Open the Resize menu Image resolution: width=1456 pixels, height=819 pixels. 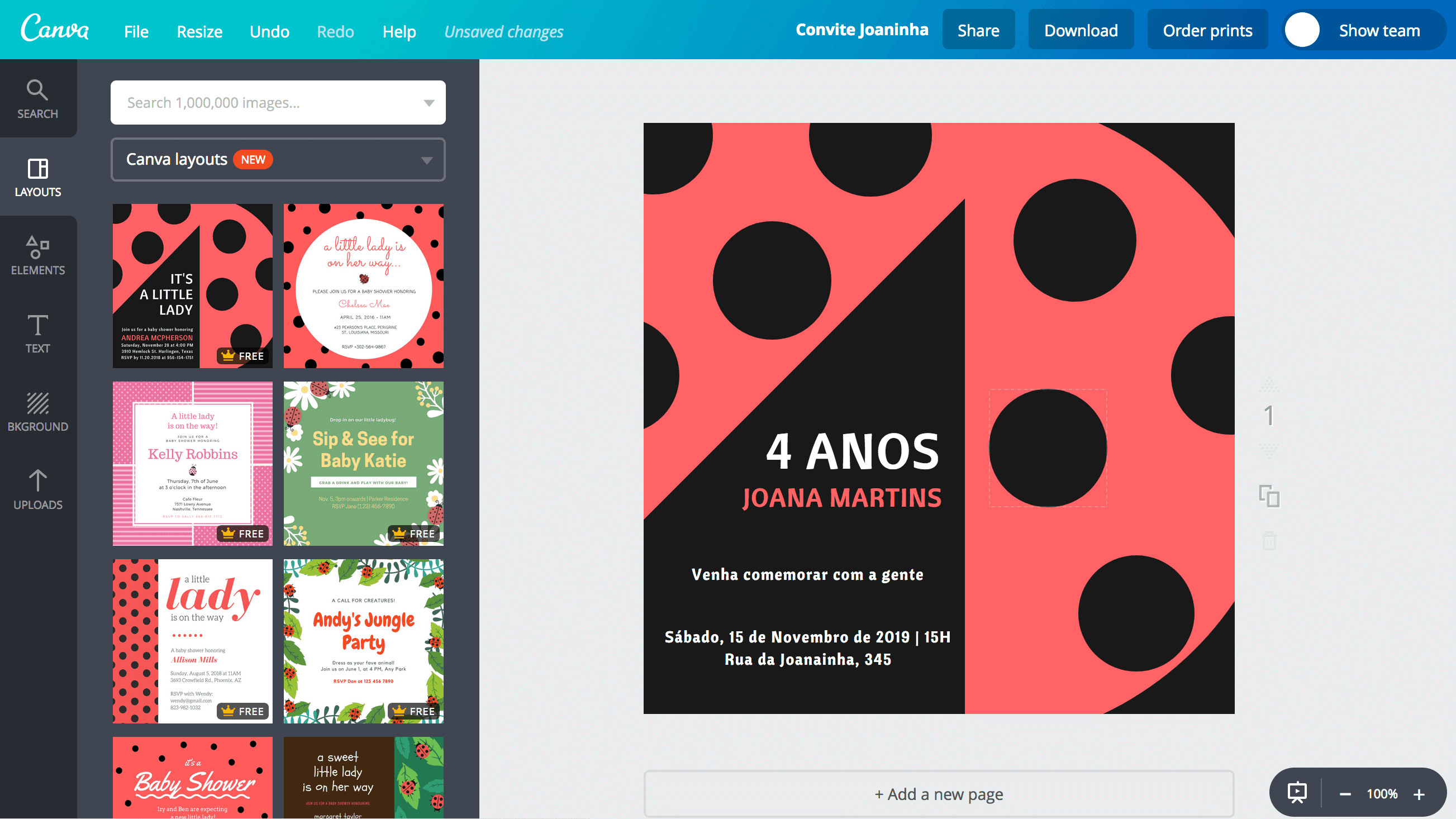pyautogui.click(x=199, y=31)
